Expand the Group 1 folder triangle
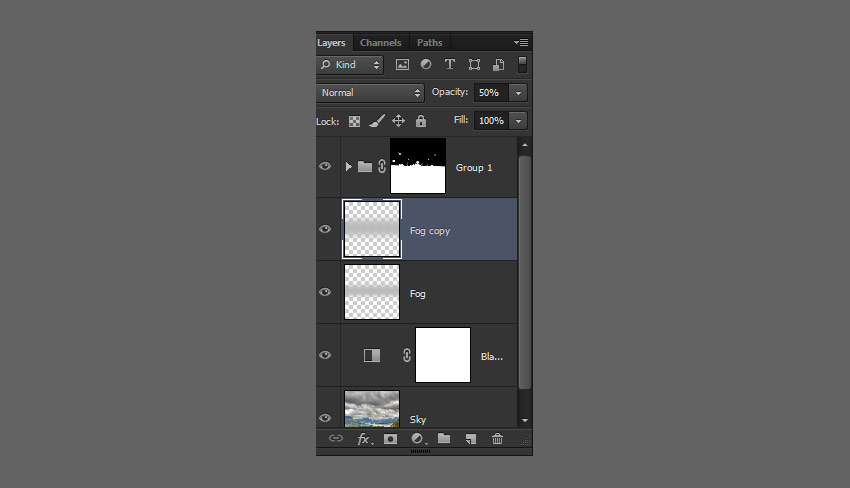 pyautogui.click(x=349, y=166)
